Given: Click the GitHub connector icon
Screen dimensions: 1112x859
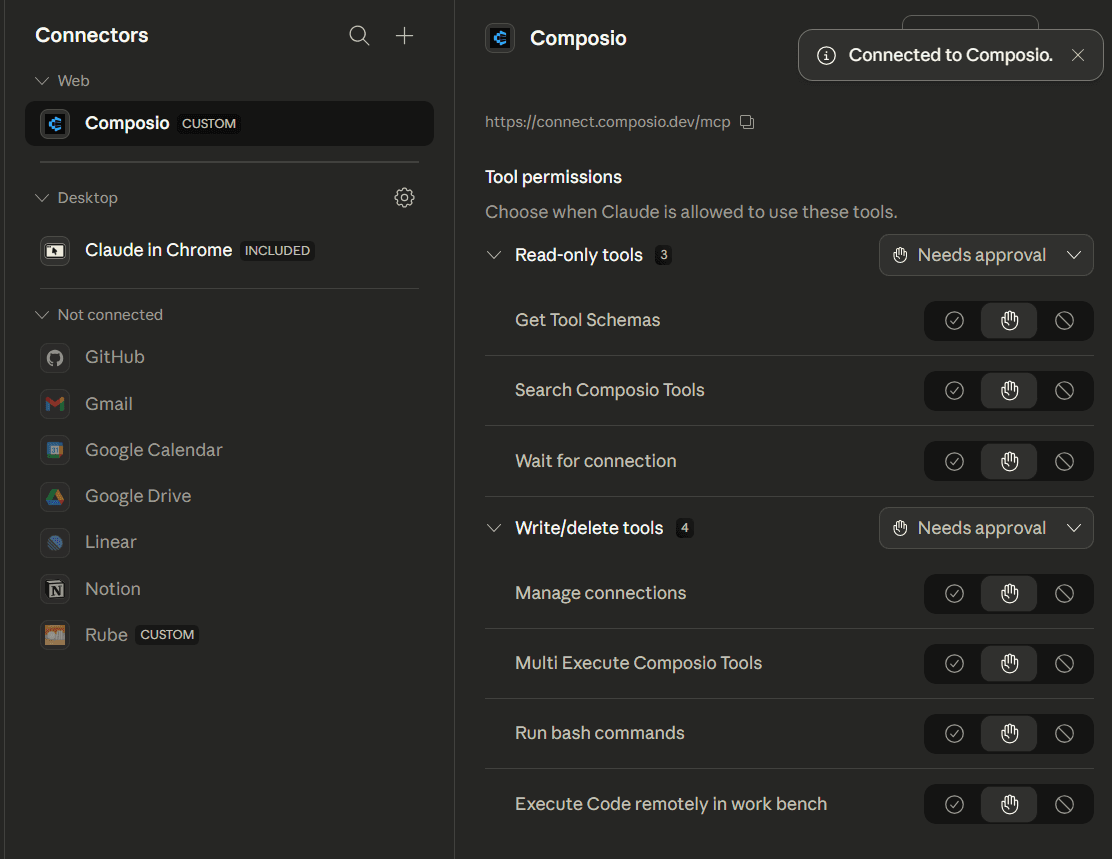Looking at the screenshot, I should click(x=55, y=357).
